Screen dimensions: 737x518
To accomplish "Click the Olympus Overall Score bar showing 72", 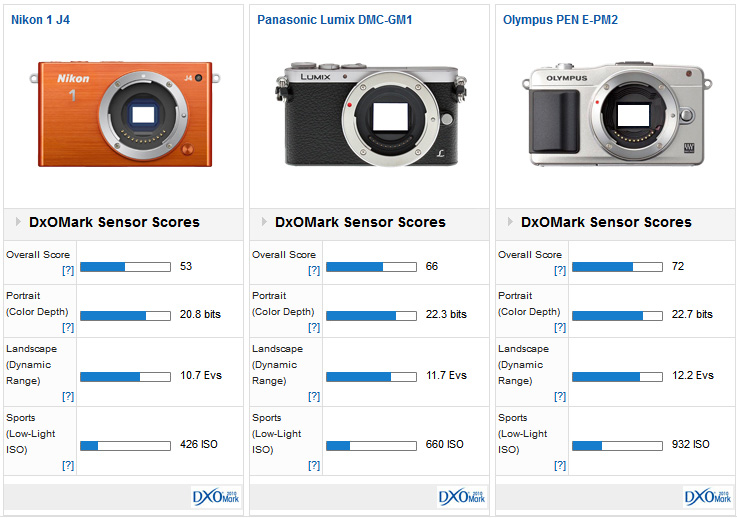I will click(x=617, y=267).
